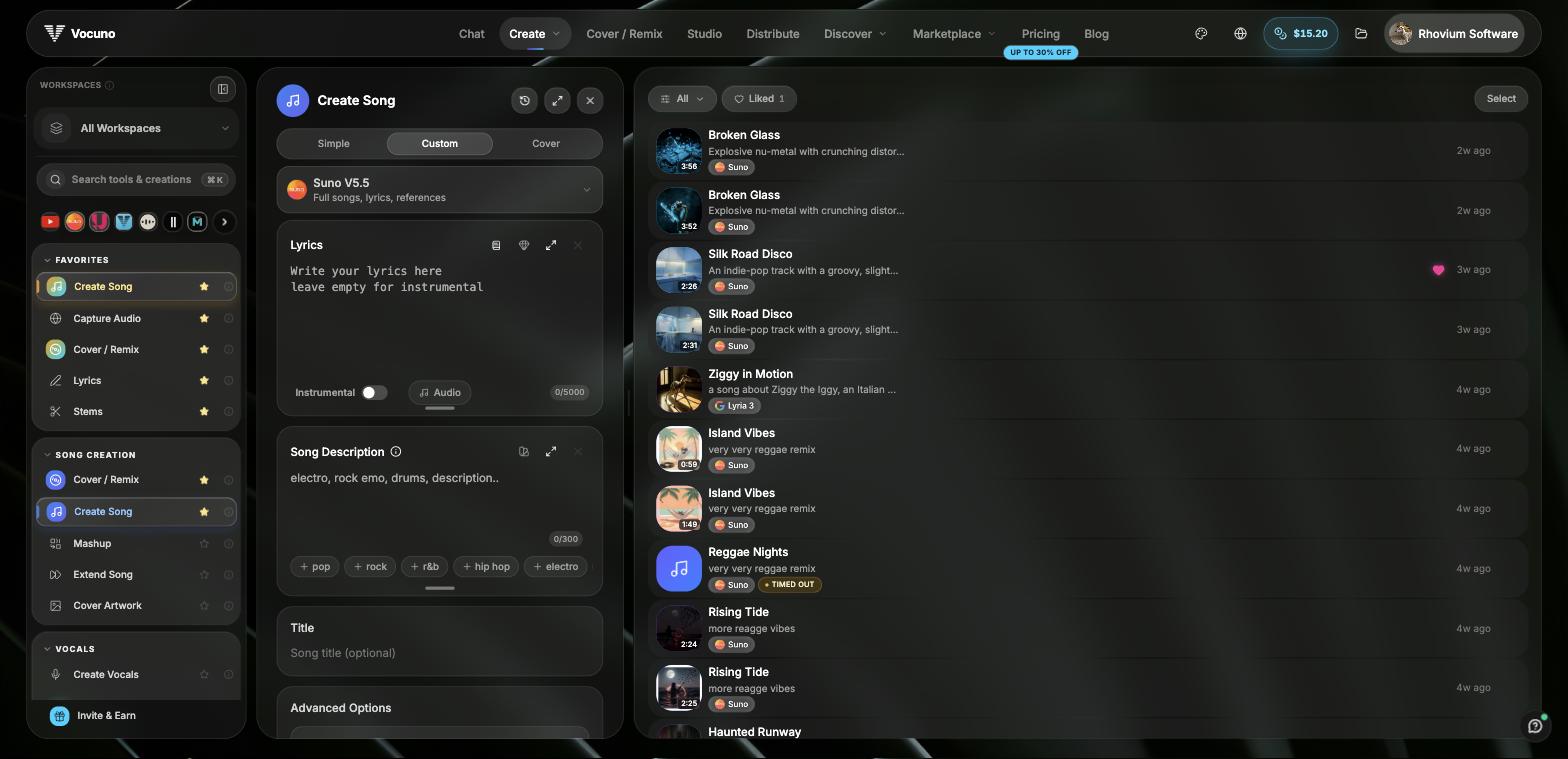Image resolution: width=1568 pixels, height=759 pixels.
Task: Expand the Lyrics editor with arrows icon
Action: pyautogui.click(x=551, y=245)
